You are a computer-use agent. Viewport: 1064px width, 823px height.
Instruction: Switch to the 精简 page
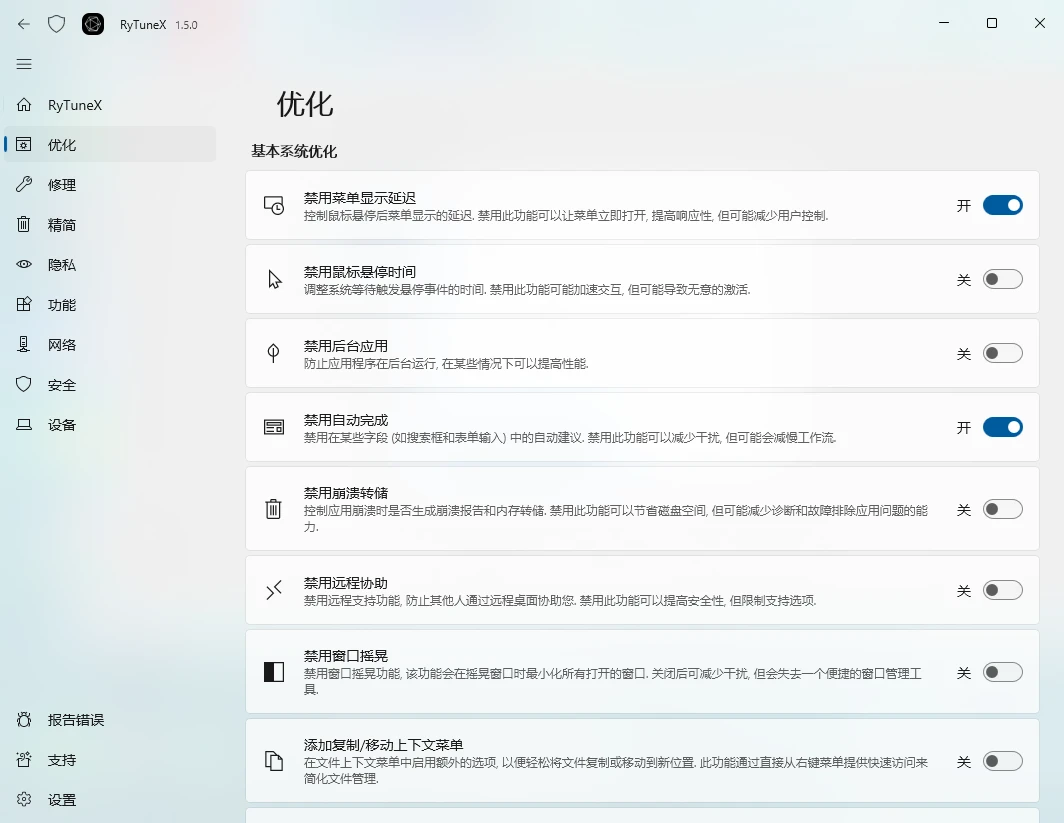(x=61, y=224)
